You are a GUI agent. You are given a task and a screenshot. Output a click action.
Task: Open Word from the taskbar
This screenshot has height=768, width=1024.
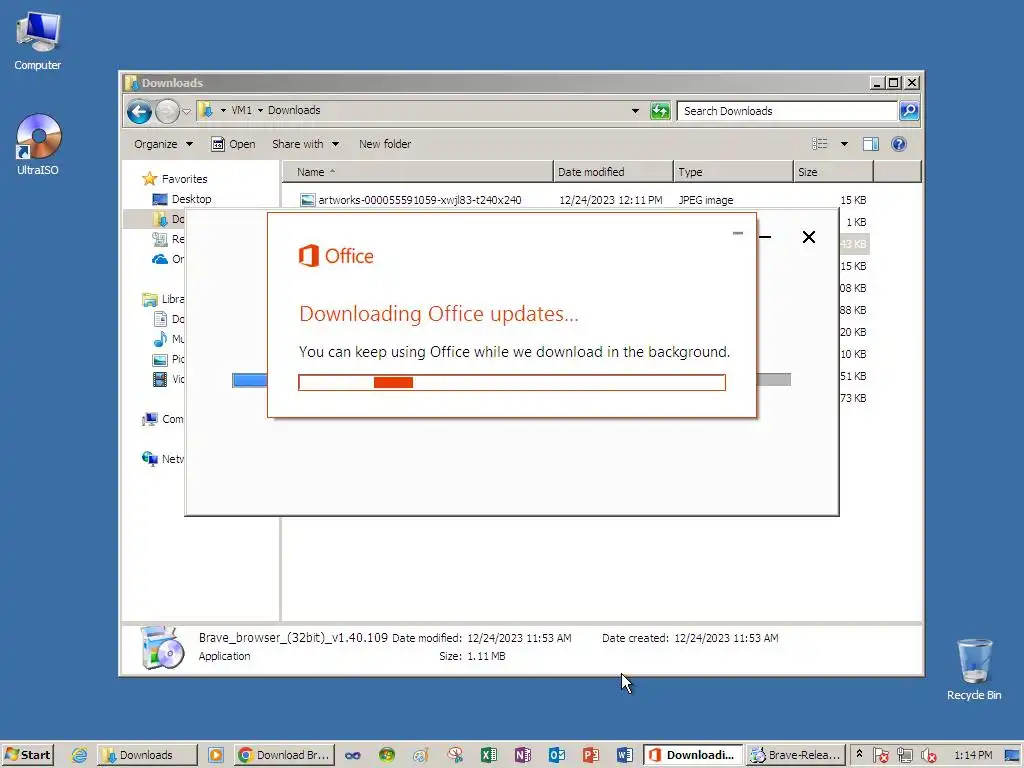[x=624, y=755]
